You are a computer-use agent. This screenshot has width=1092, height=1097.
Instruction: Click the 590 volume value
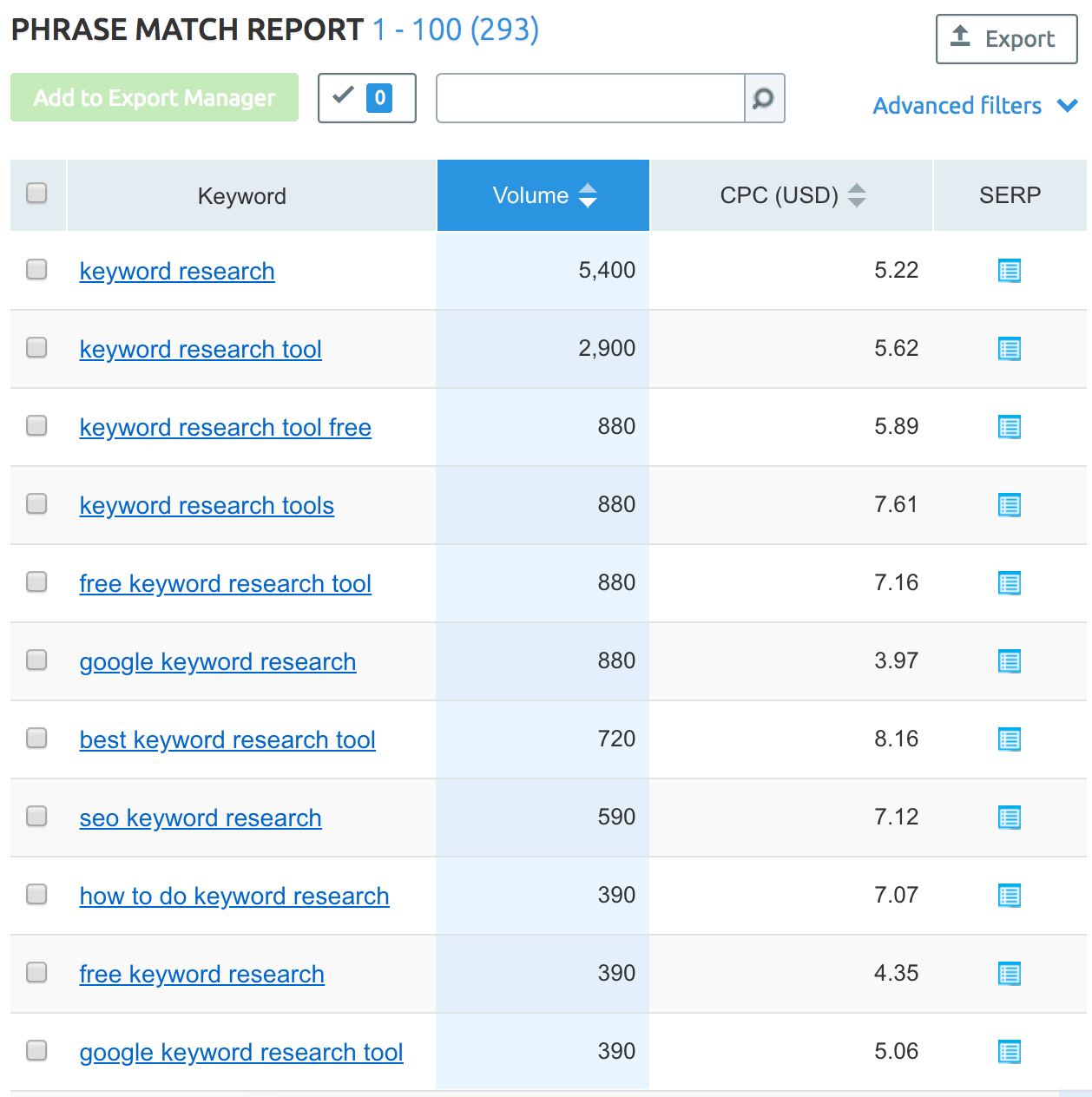616,817
